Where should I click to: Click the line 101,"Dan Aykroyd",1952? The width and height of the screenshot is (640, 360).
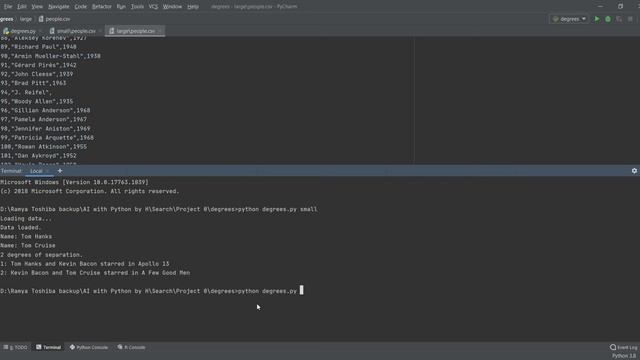click(38, 156)
